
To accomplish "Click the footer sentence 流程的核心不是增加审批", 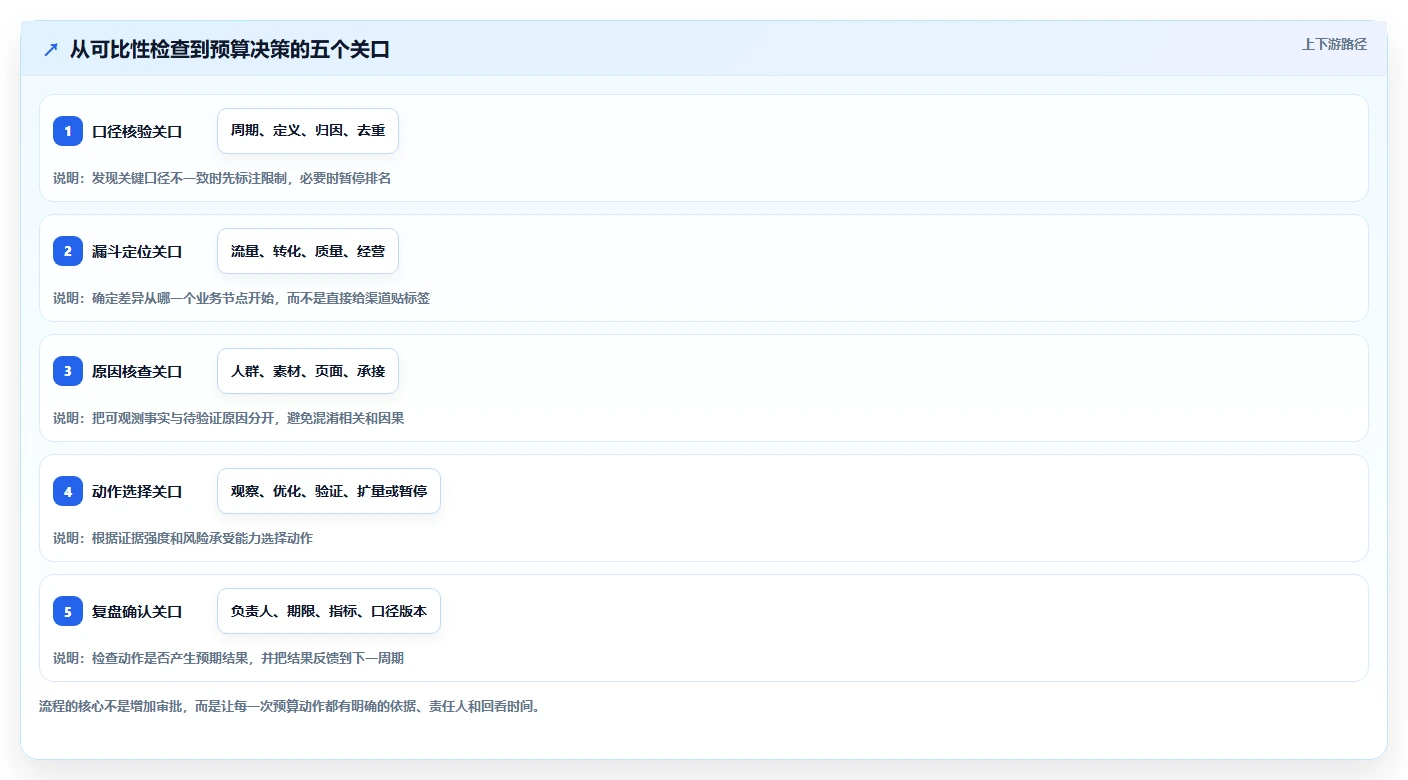I will pyautogui.click(x=289, y=706).
